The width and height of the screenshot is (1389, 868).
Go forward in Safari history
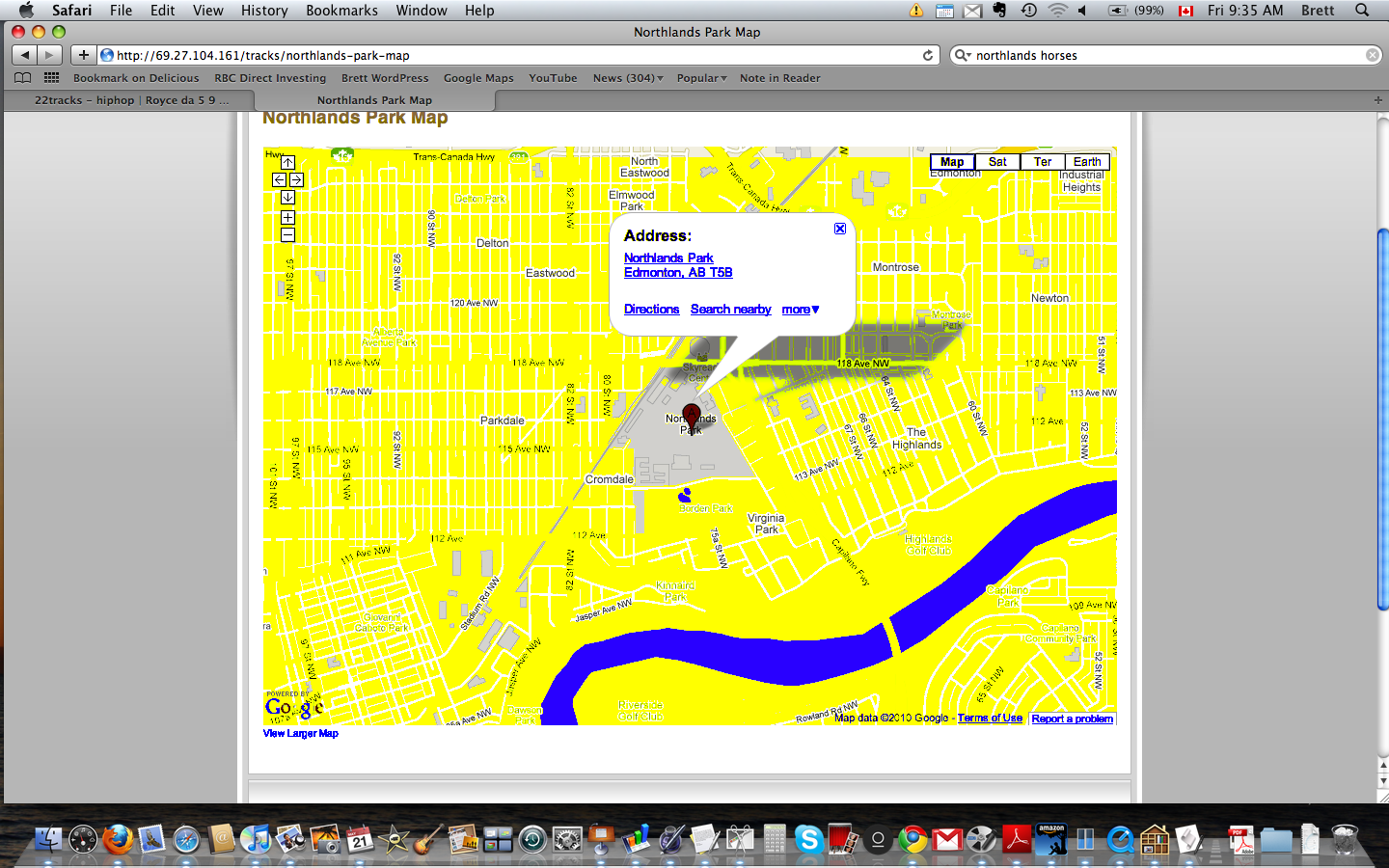click(50, 55)
